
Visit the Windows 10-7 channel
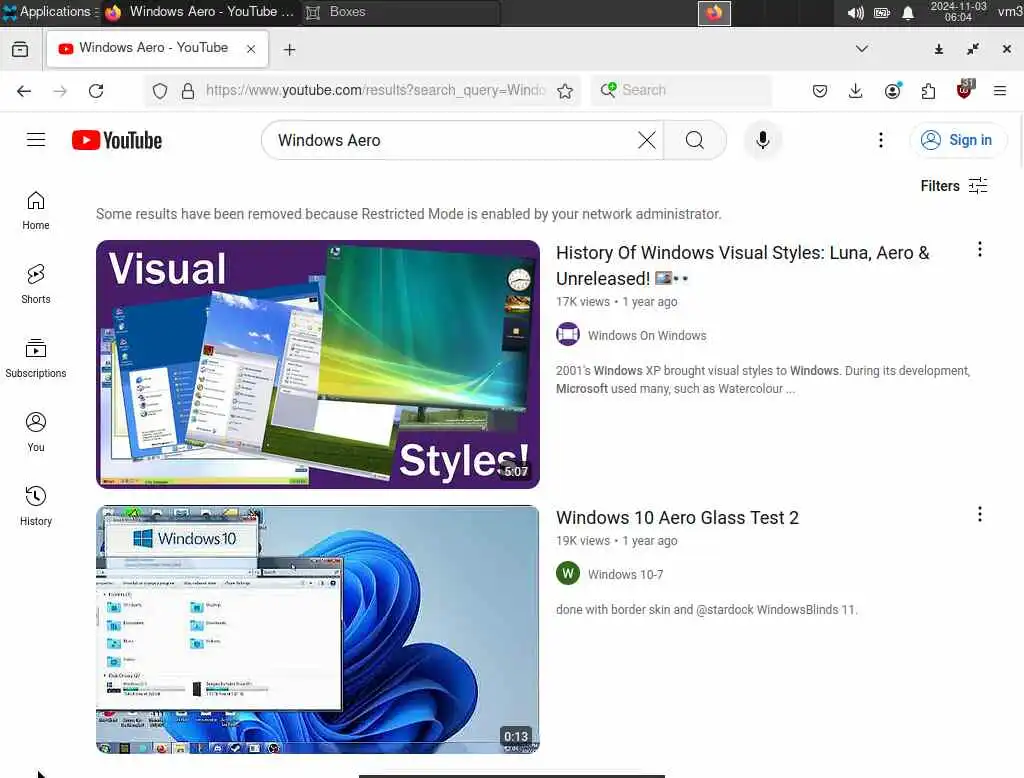point(625,574)
